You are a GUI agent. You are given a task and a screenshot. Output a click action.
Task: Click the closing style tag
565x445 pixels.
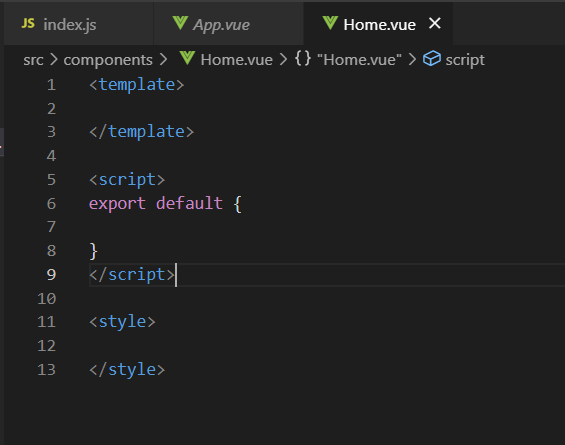point(127,370)
